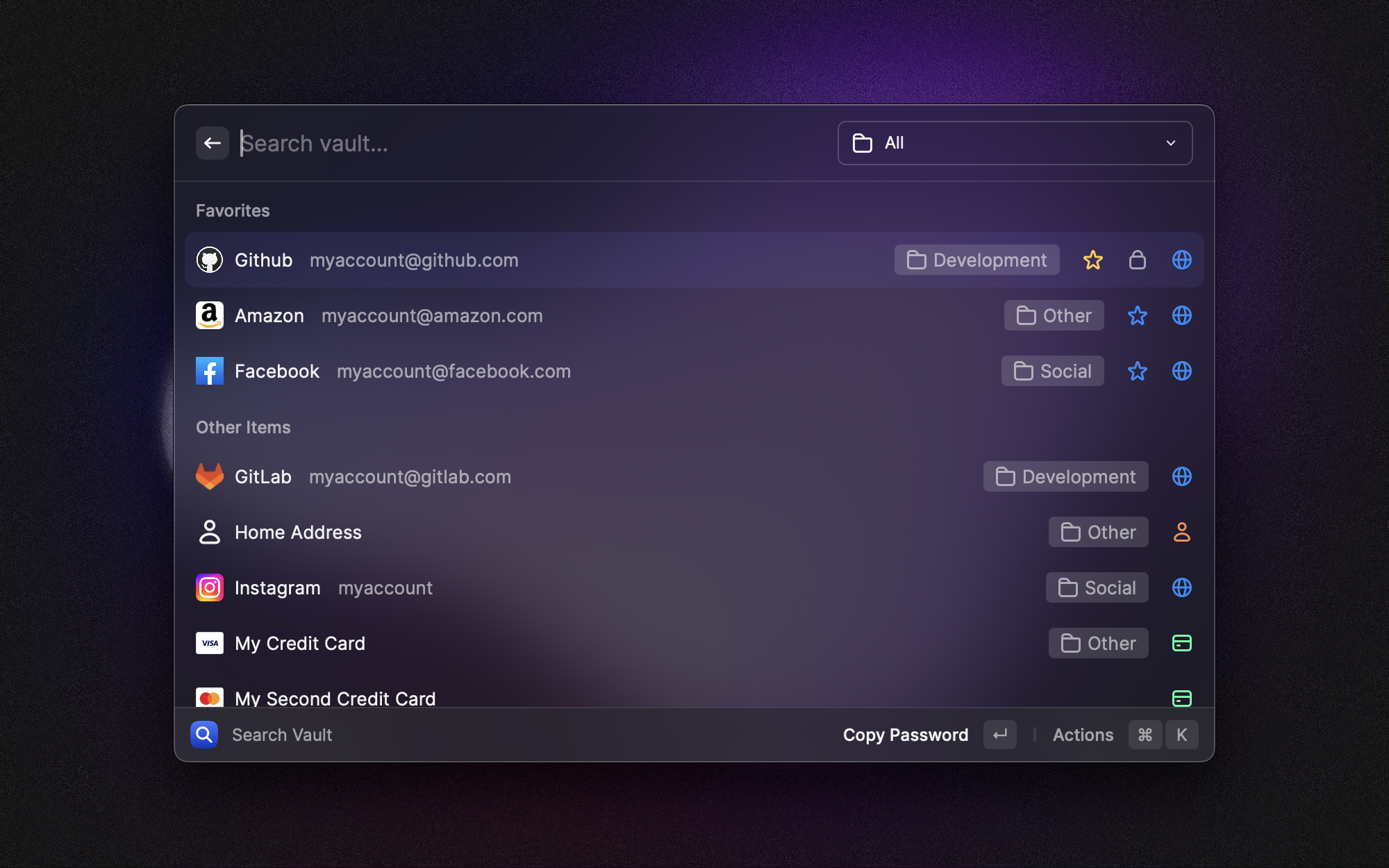Click the Development folder tag on Github
This screenshot has height=868, width=1389.
(976, 260)
